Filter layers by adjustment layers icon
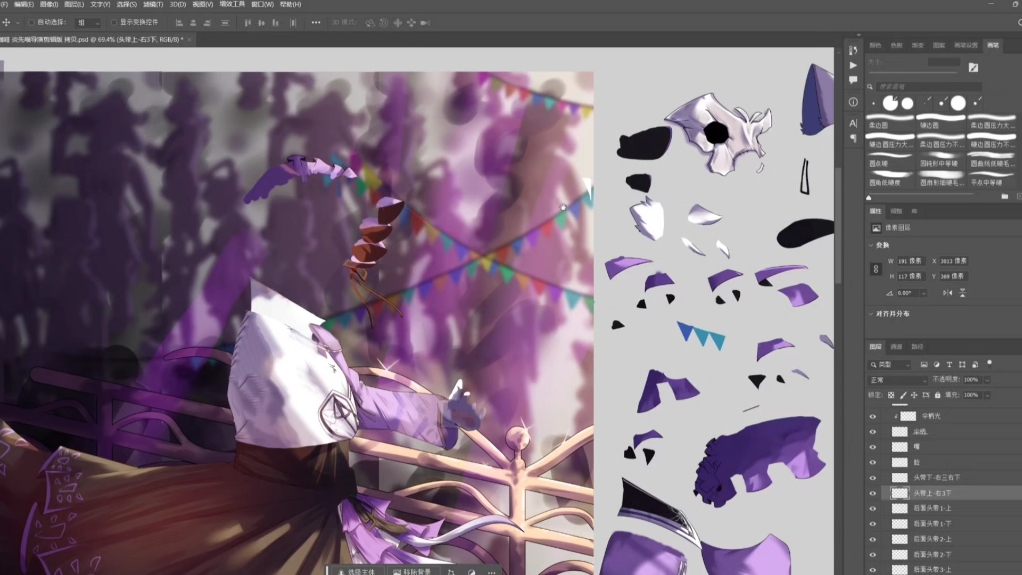Screen dimensions: 1022x575 pyautogui.click(x=937, y=364)
